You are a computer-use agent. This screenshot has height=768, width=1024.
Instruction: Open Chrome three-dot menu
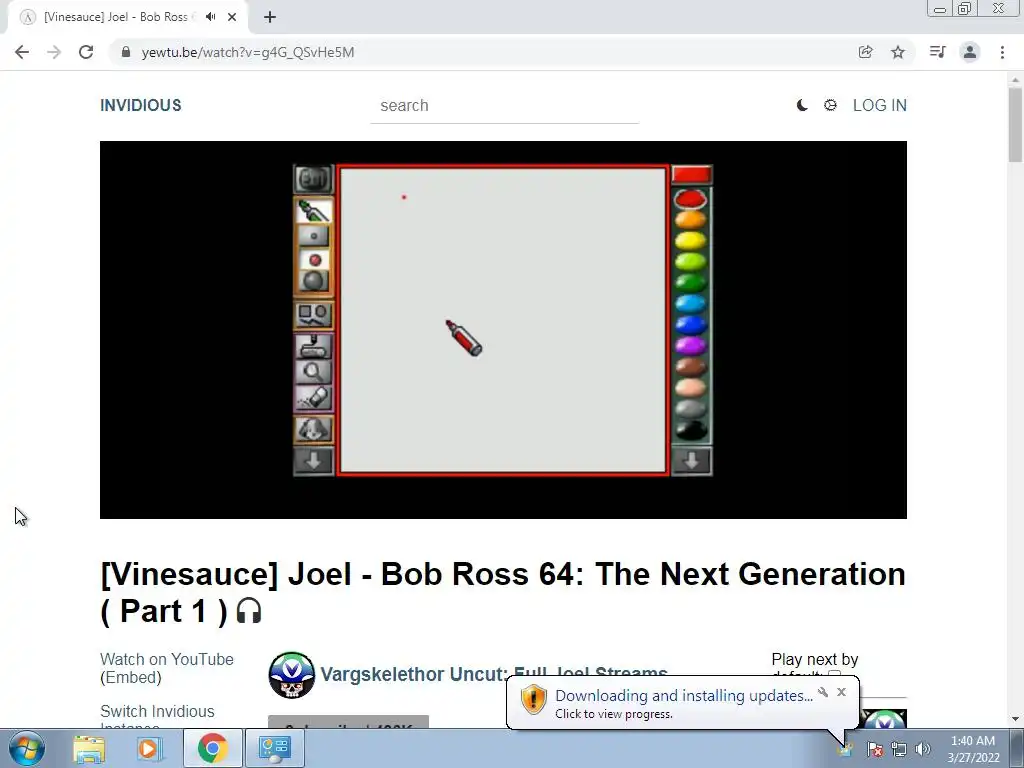[1002, 52]
